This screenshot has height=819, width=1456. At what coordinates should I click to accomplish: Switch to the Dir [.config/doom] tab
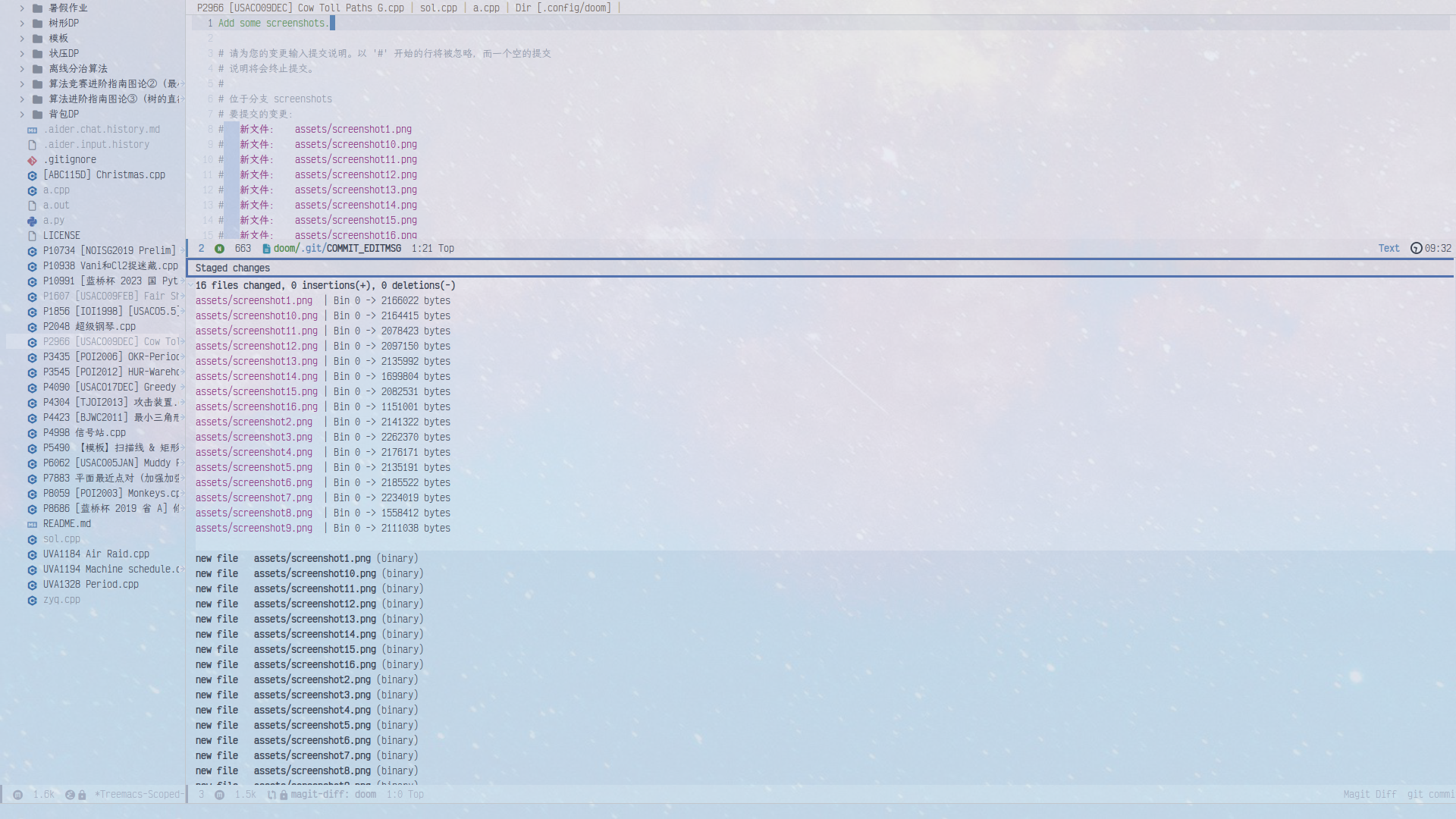click(563, 8)
